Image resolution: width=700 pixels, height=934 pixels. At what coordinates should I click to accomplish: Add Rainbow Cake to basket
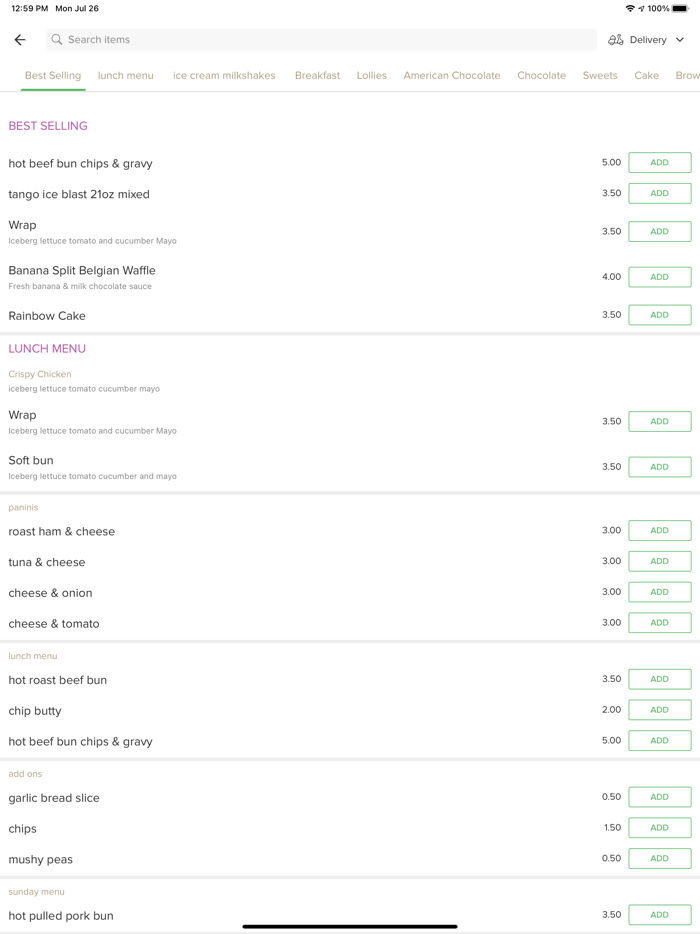tap(659, 315)
